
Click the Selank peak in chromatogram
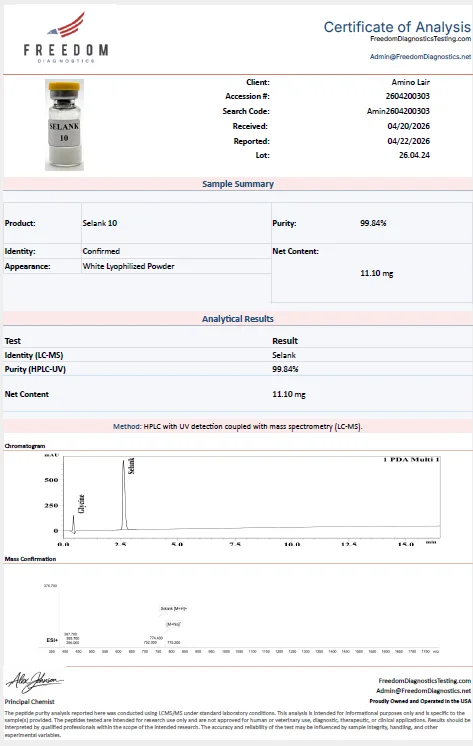124,494
